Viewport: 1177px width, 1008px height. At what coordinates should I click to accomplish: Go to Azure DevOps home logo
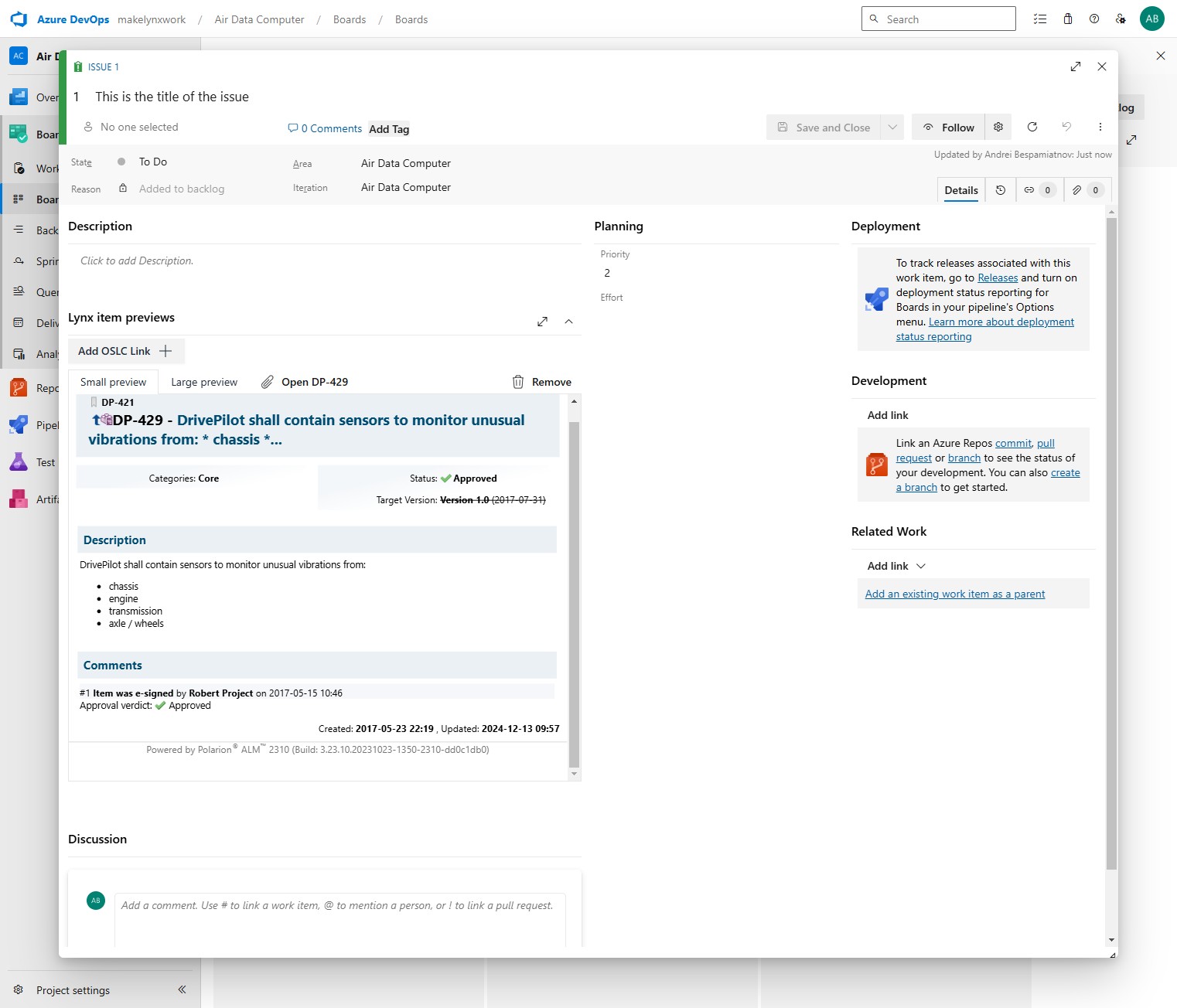(19, 19)
